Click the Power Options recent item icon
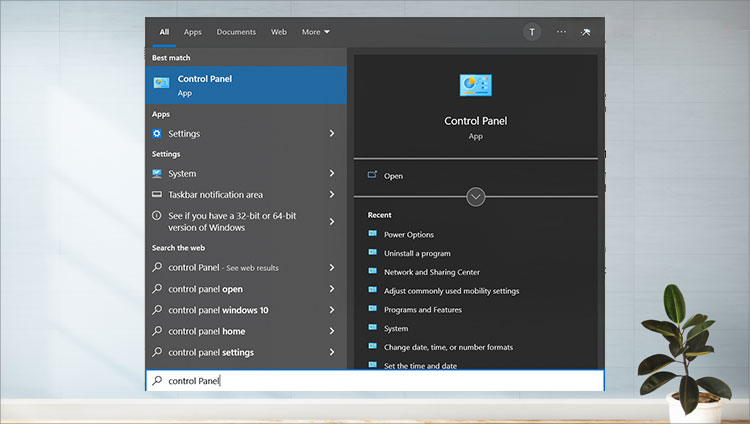The height and width of the screenshot is (424, 750). click(373, 234)
